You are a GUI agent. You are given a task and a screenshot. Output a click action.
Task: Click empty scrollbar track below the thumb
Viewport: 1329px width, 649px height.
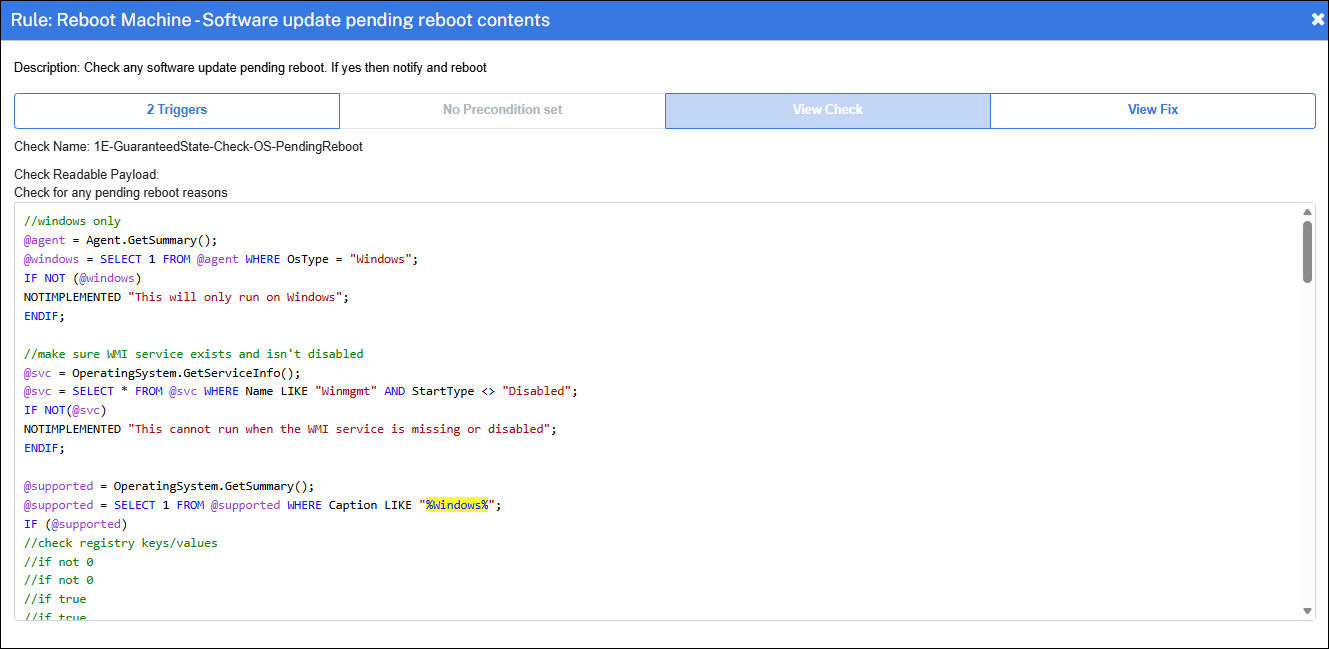(x=1307, y=450)
